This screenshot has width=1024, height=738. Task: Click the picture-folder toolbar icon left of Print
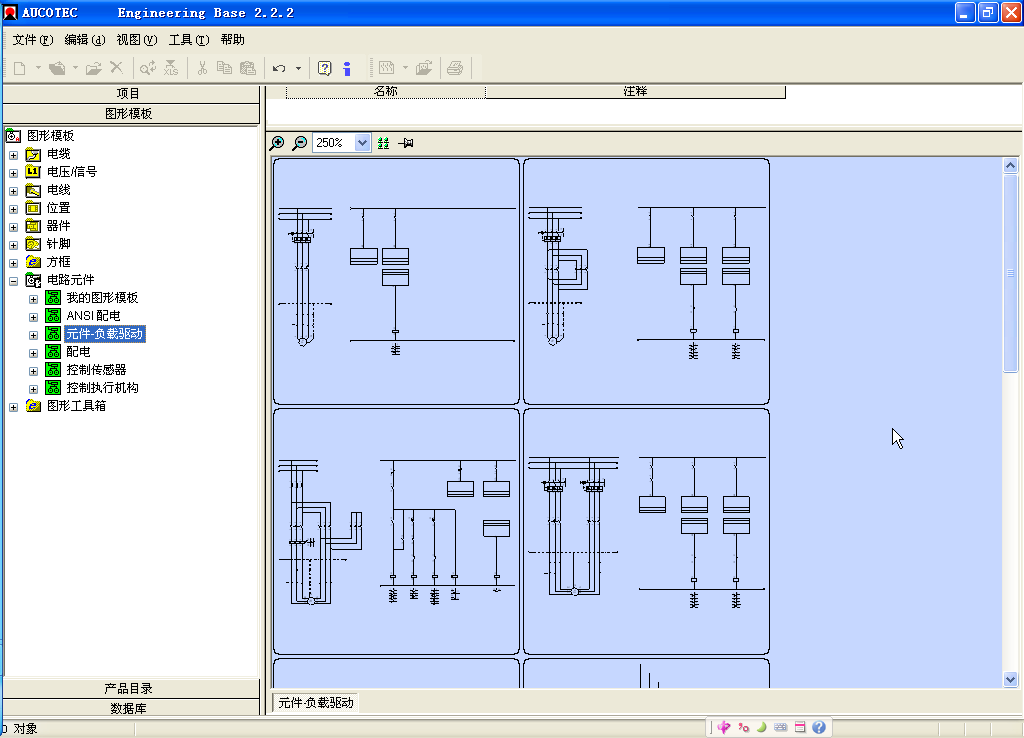click(x=424, y=68)
